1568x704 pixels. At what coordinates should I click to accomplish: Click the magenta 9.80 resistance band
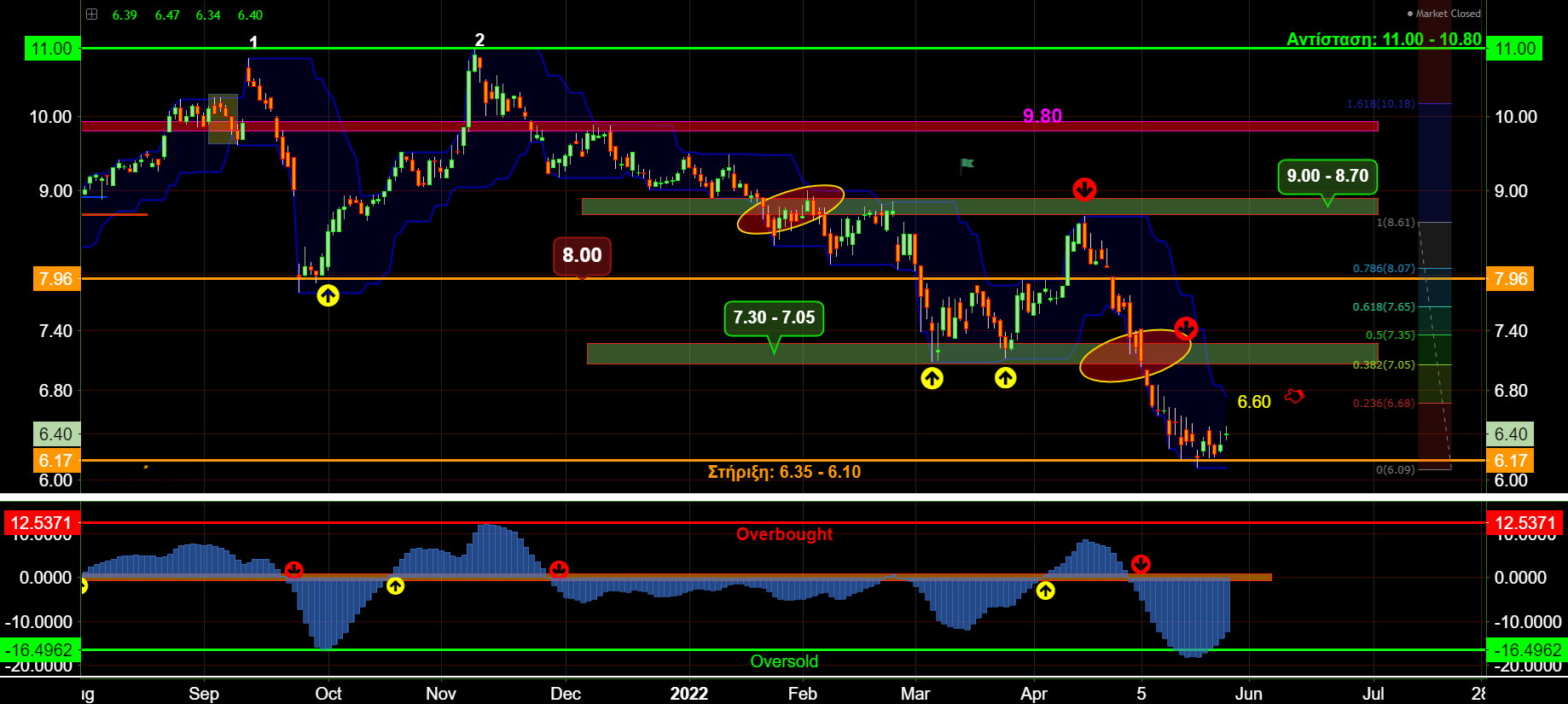(x=729, y=126)
